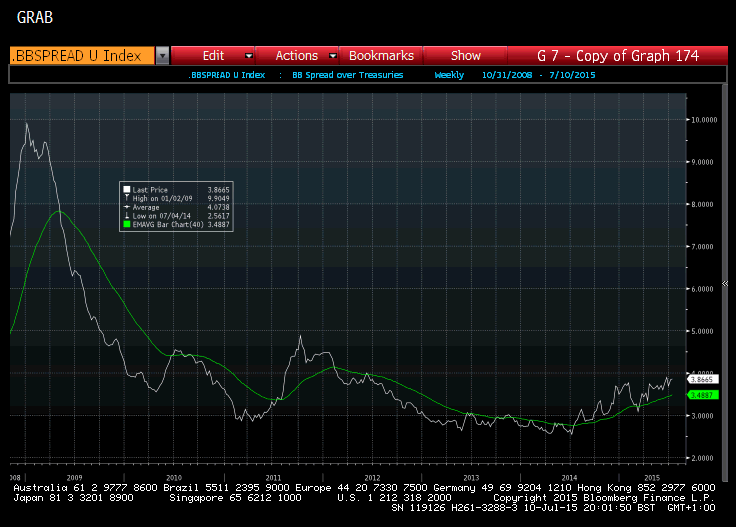Click the white 3.8665 last price axis tag
The image size is (736, 527).
701,380
